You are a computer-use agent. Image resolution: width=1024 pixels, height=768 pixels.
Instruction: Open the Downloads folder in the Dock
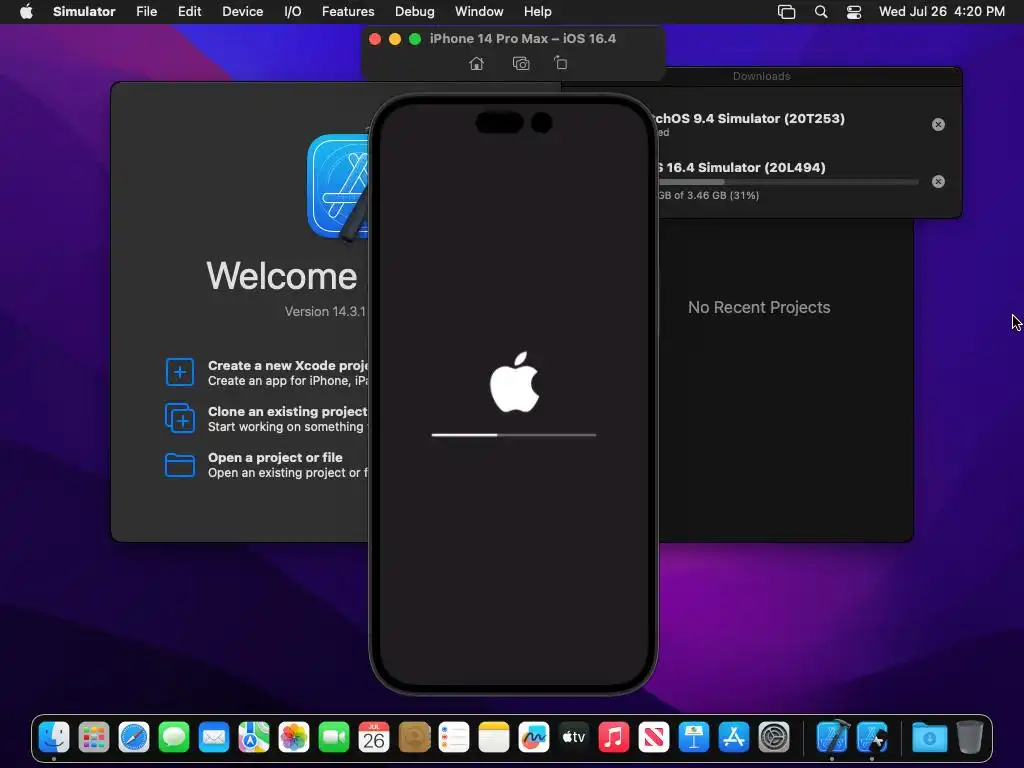[x=930, y=738]
